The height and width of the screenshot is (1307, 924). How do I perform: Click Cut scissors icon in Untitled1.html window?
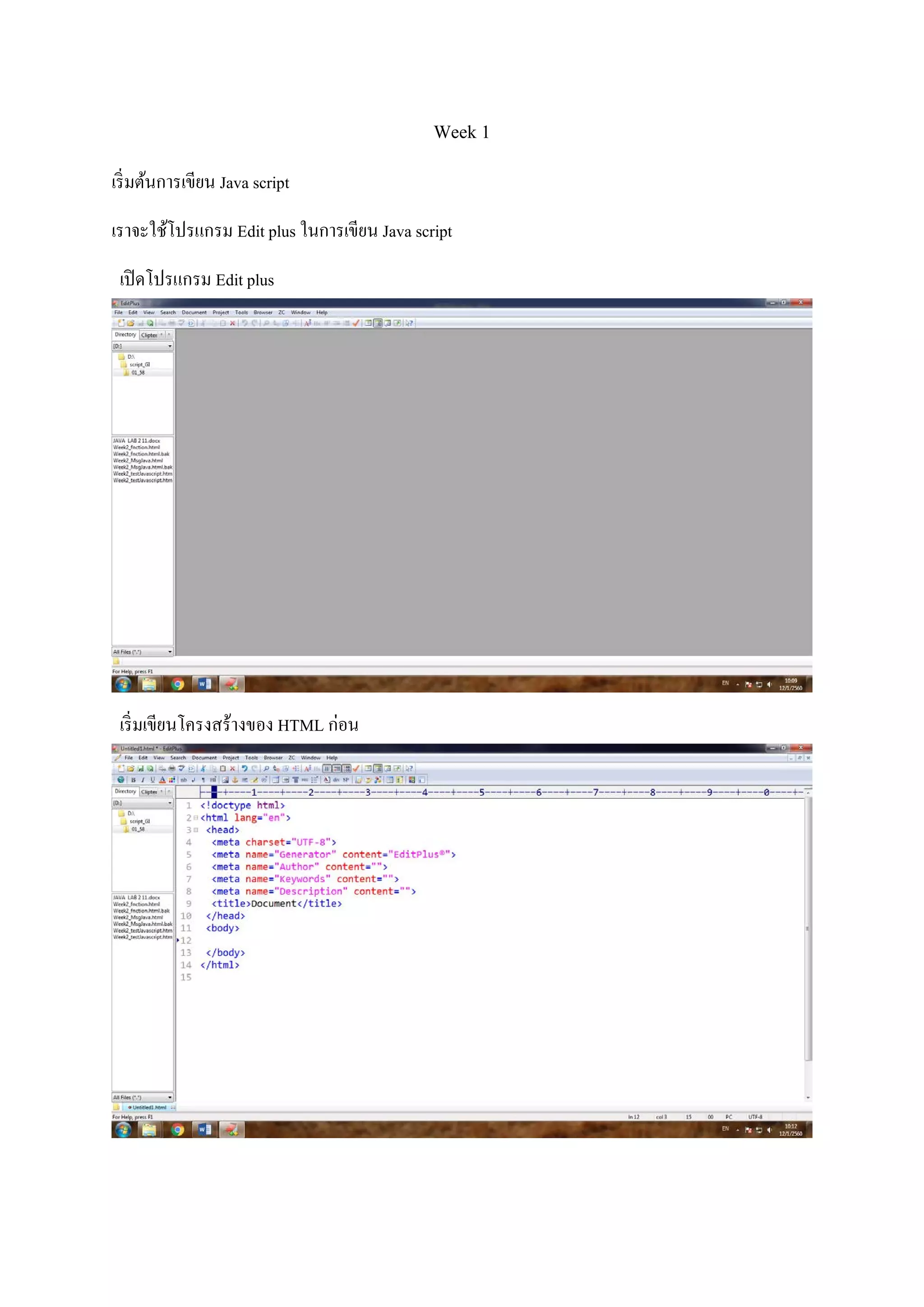click(x=203, y=769)
